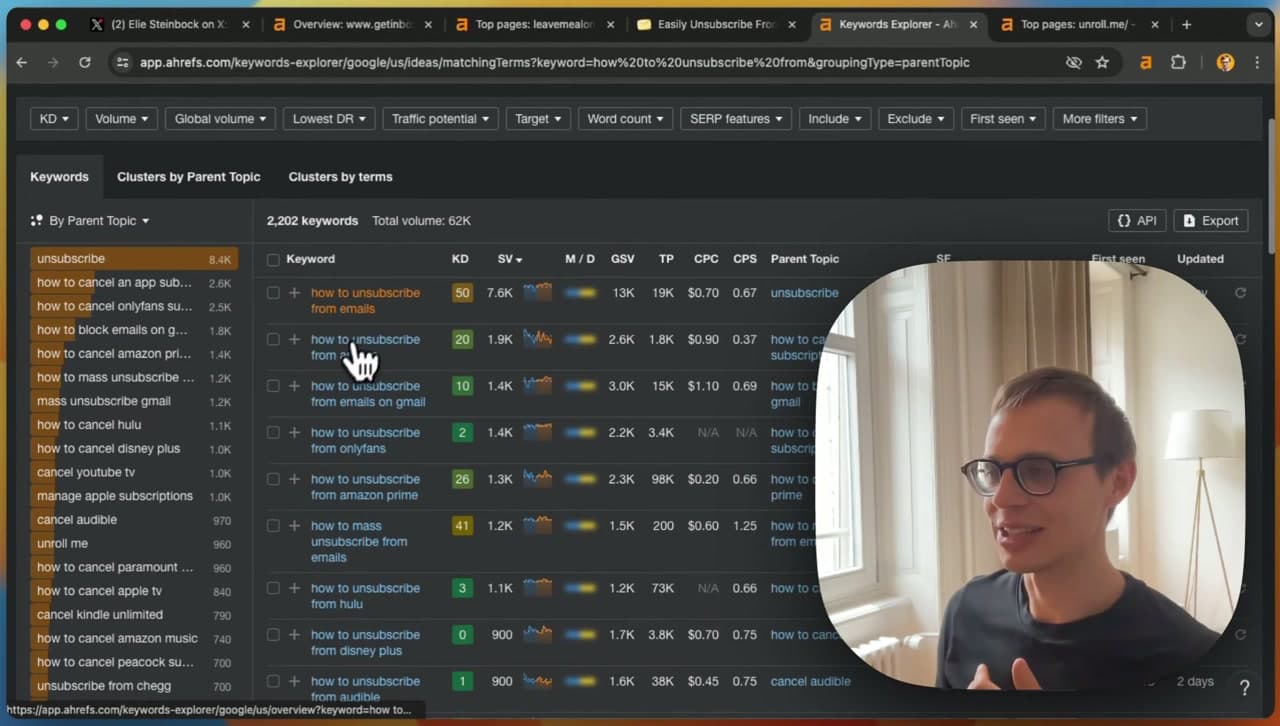The image size is (1280, 726).
Task: Open Chrome three-dot menu
Action: pyautogui.click(x=1257, y=62)
